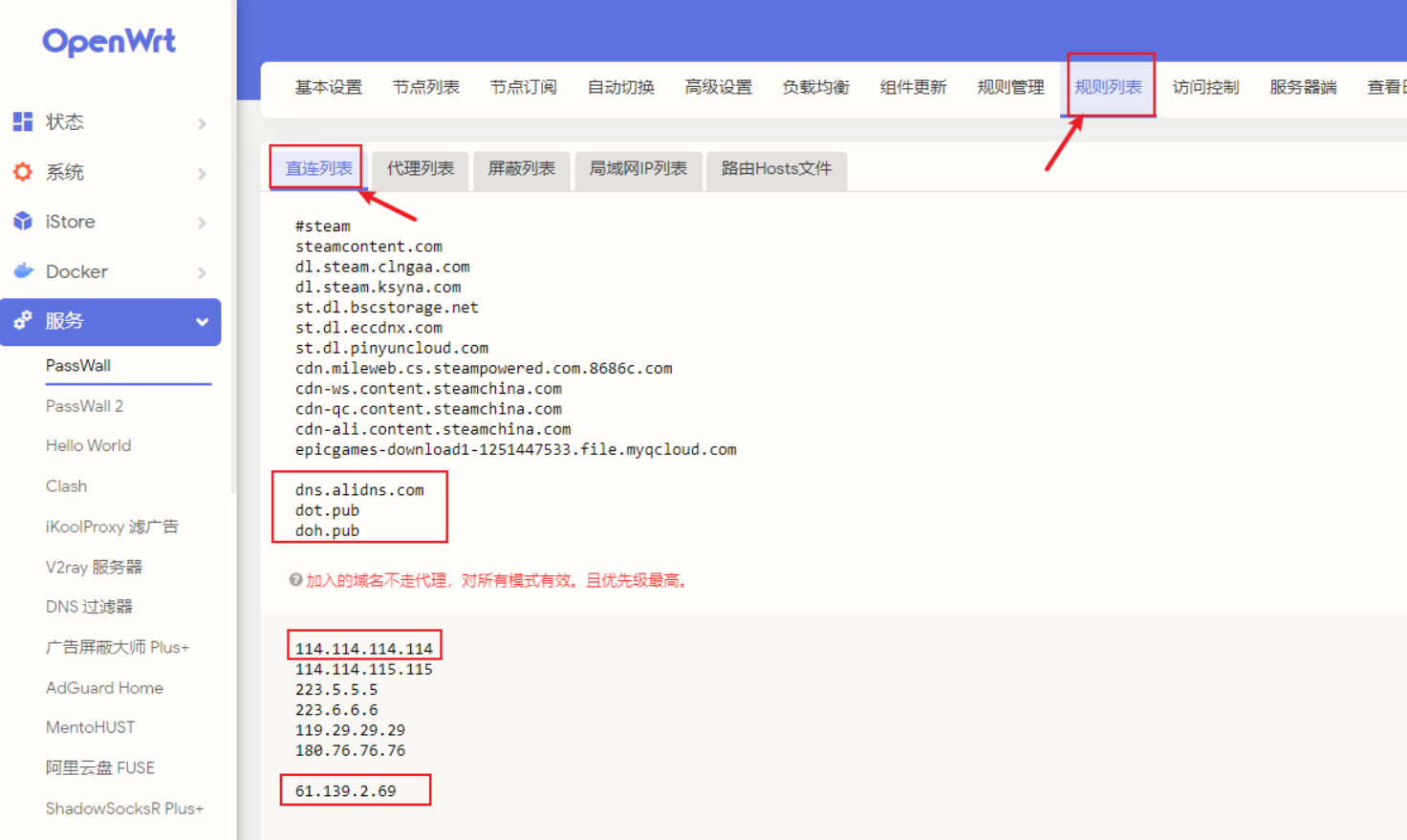The height and width of the screenshot is (840, 1407).
Task: Open the 访问控制 tab
Action: click(x=1206, y=87)
